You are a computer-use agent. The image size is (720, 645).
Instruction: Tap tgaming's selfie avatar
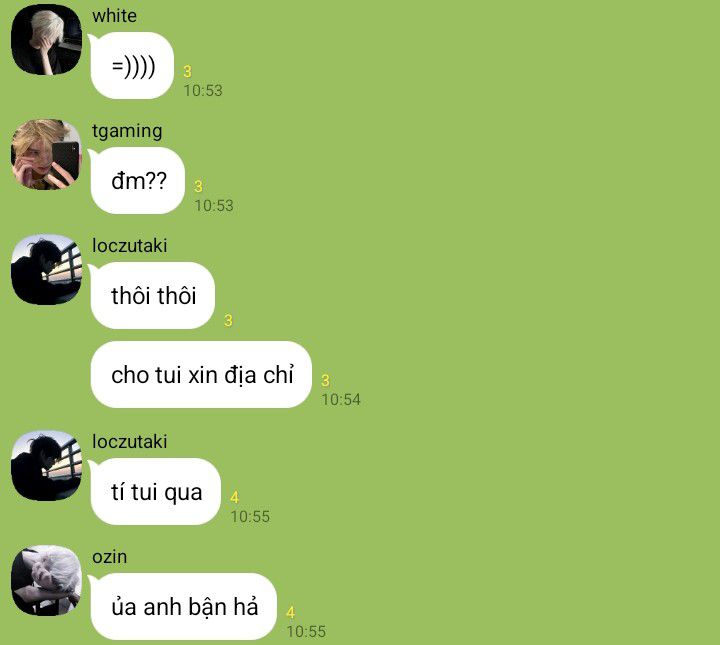click(46, 154)
